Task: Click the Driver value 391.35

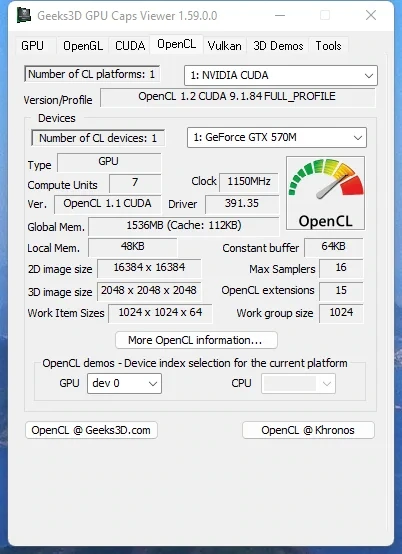Action: point(242,204)
